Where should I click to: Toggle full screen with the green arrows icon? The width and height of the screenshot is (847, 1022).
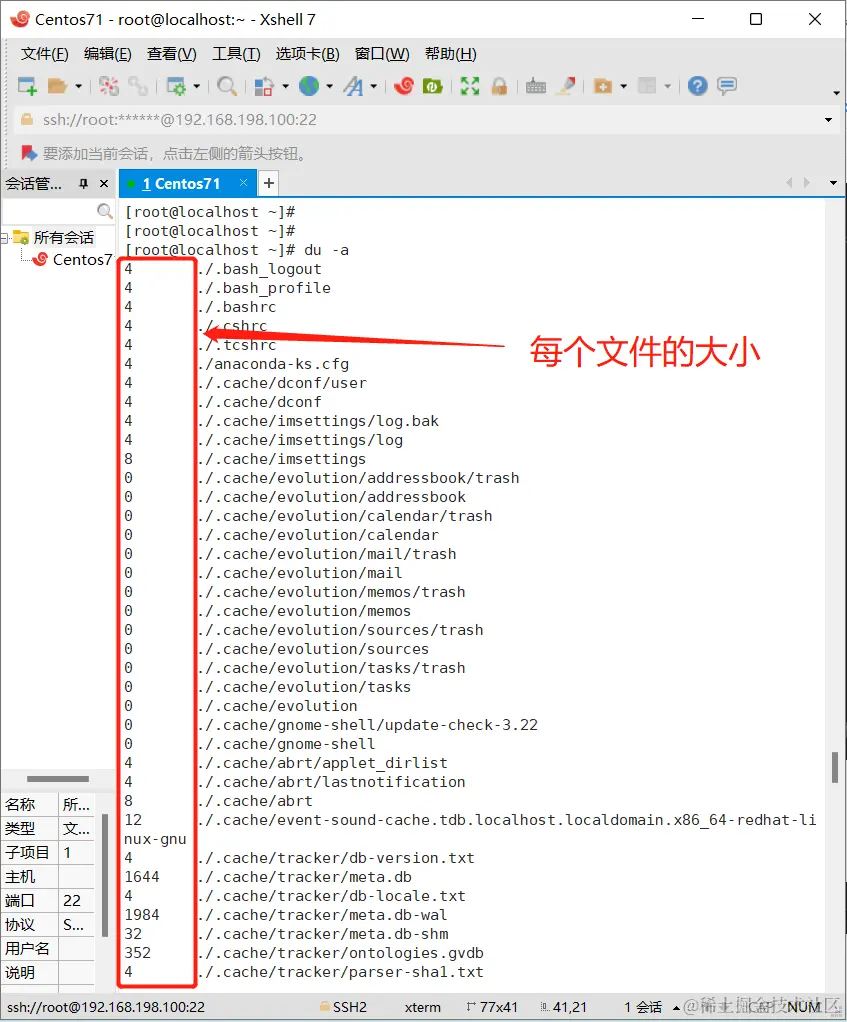click(470, 85)
